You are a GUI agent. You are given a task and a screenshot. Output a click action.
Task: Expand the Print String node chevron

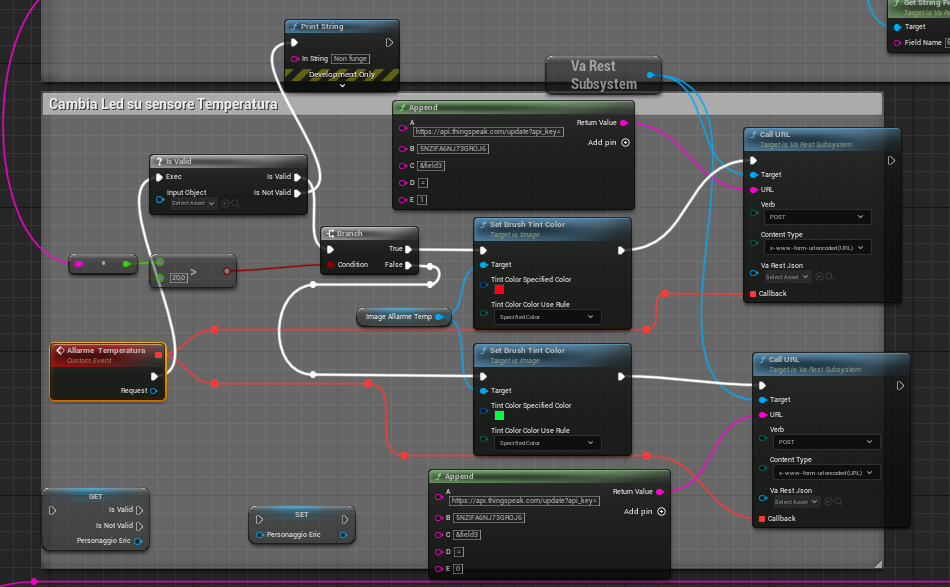pos(342,85)
